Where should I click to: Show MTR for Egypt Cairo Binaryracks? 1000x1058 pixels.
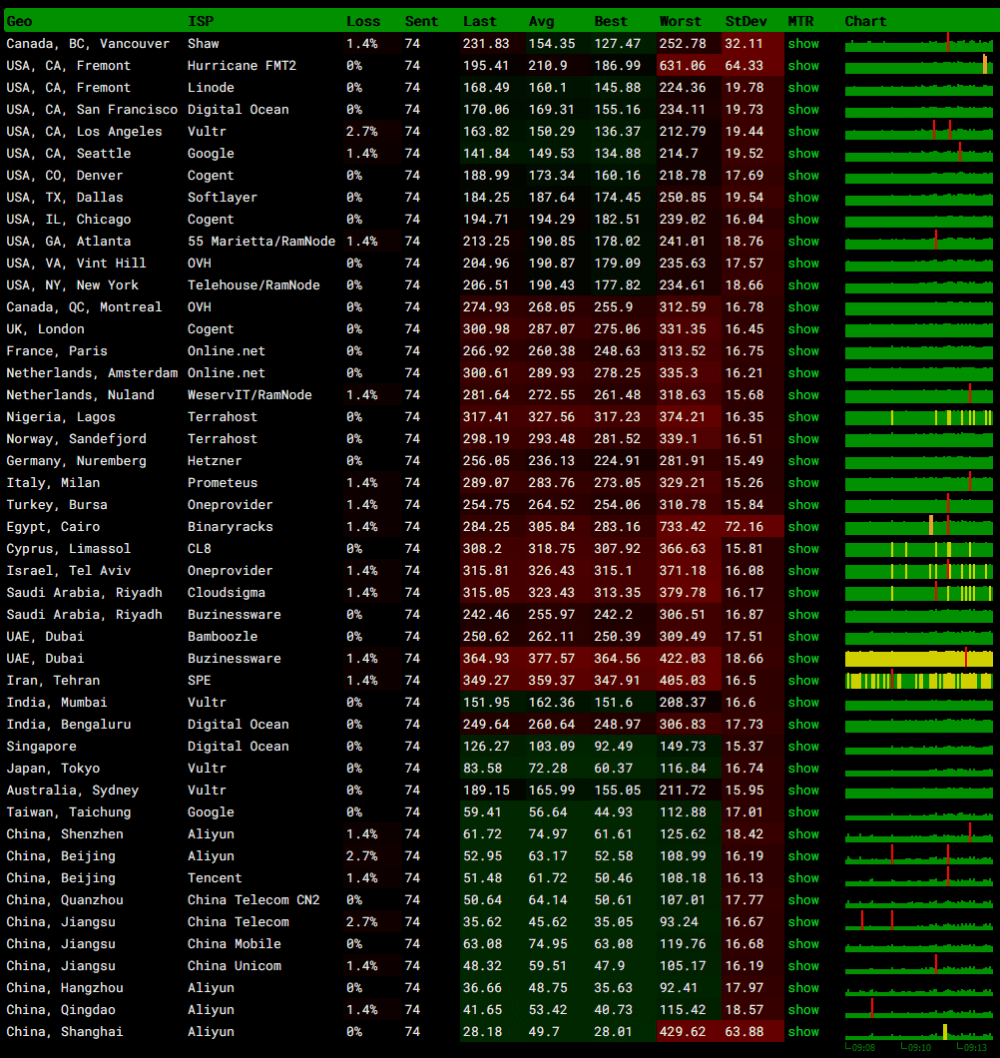click(x=803, y=526)
